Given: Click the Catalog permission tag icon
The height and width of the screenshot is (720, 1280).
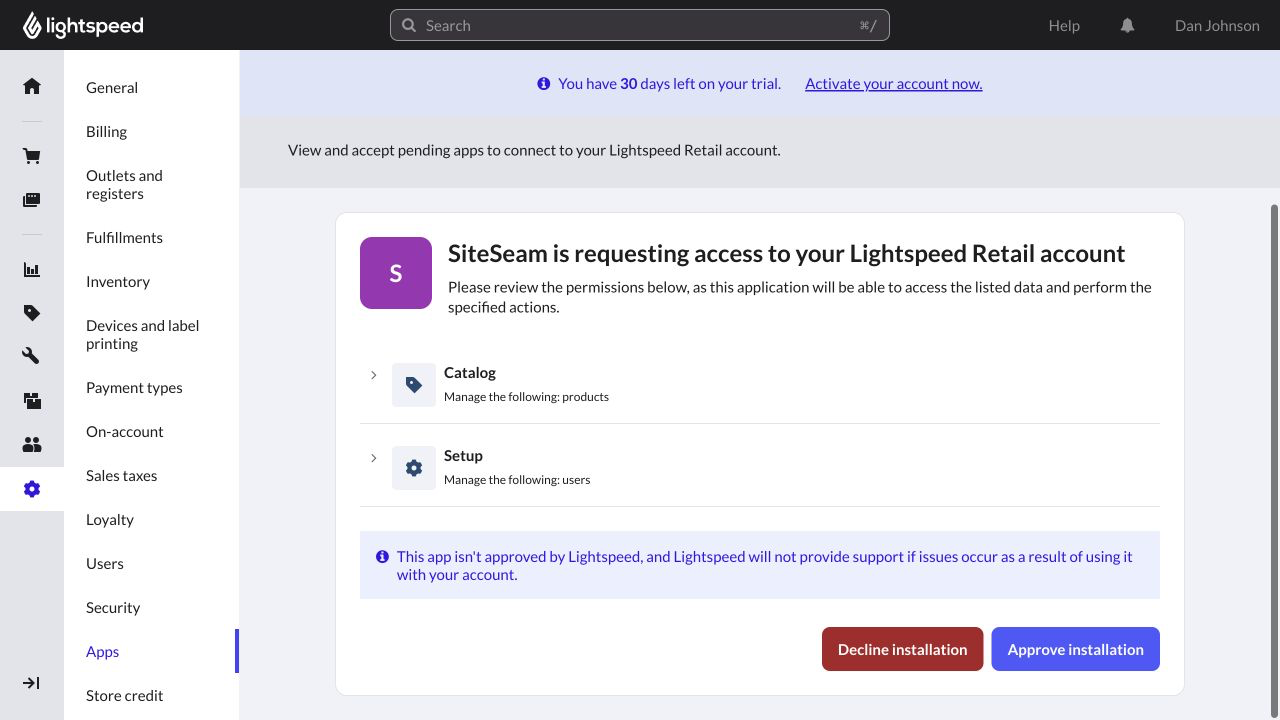Looking at the screenshot, I should 414,385.
